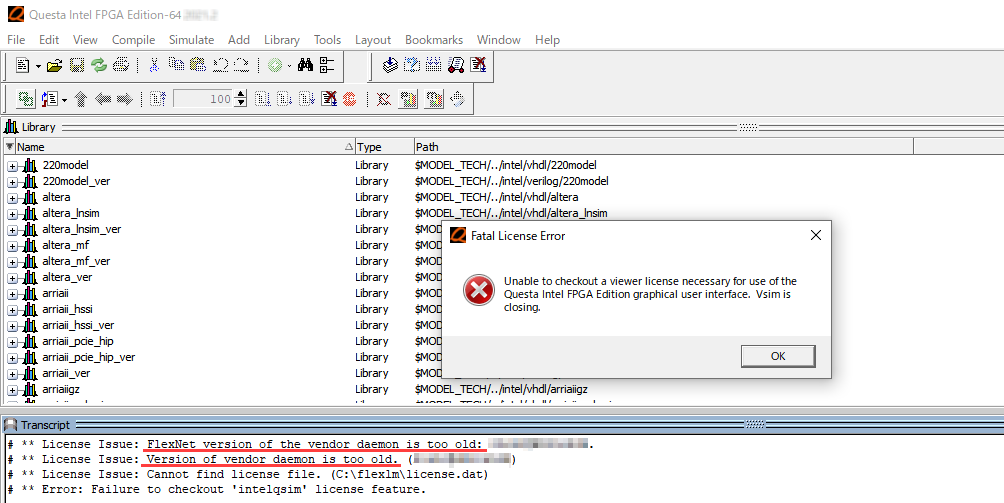Open the File menu
This screenshot has height=503, width=1004.
16,40
